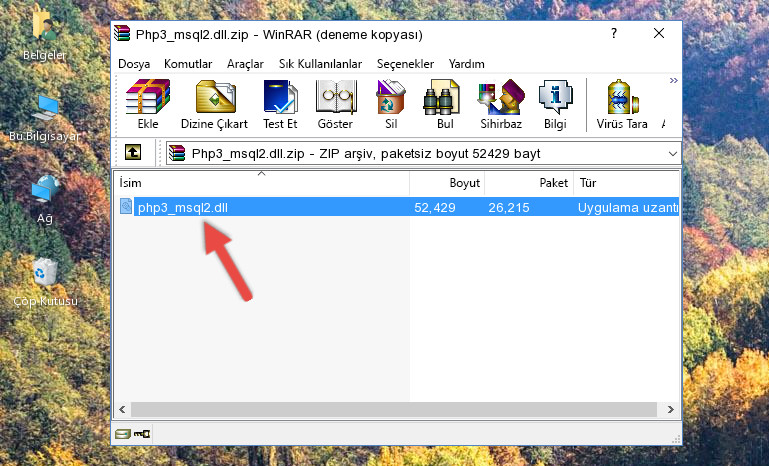
Task: Launch the Sihirbaz wizard icon
Action: [x=501, y=104]
